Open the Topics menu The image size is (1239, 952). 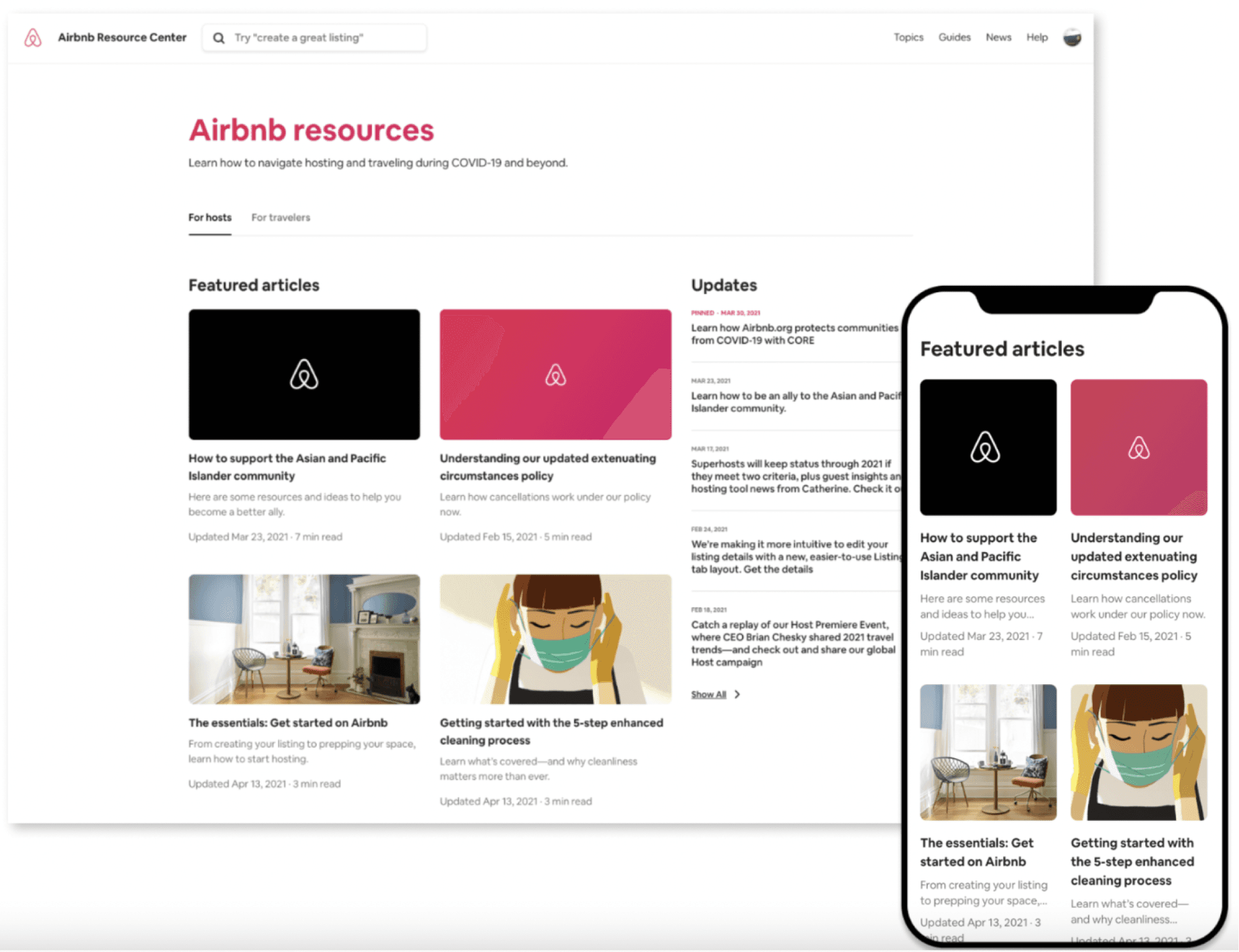[x=908, y=37]
